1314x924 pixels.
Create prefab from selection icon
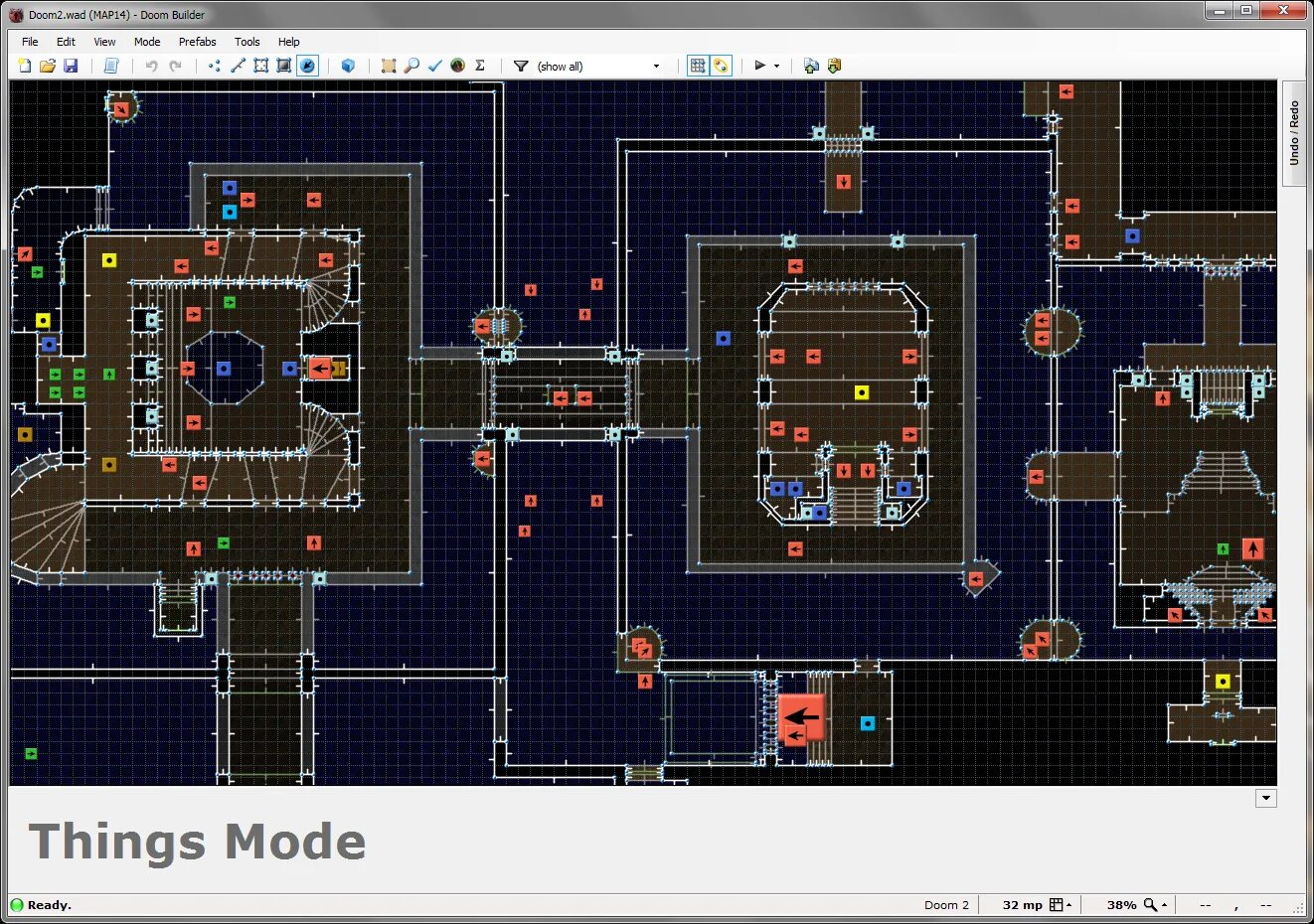(x=834, y=66)
